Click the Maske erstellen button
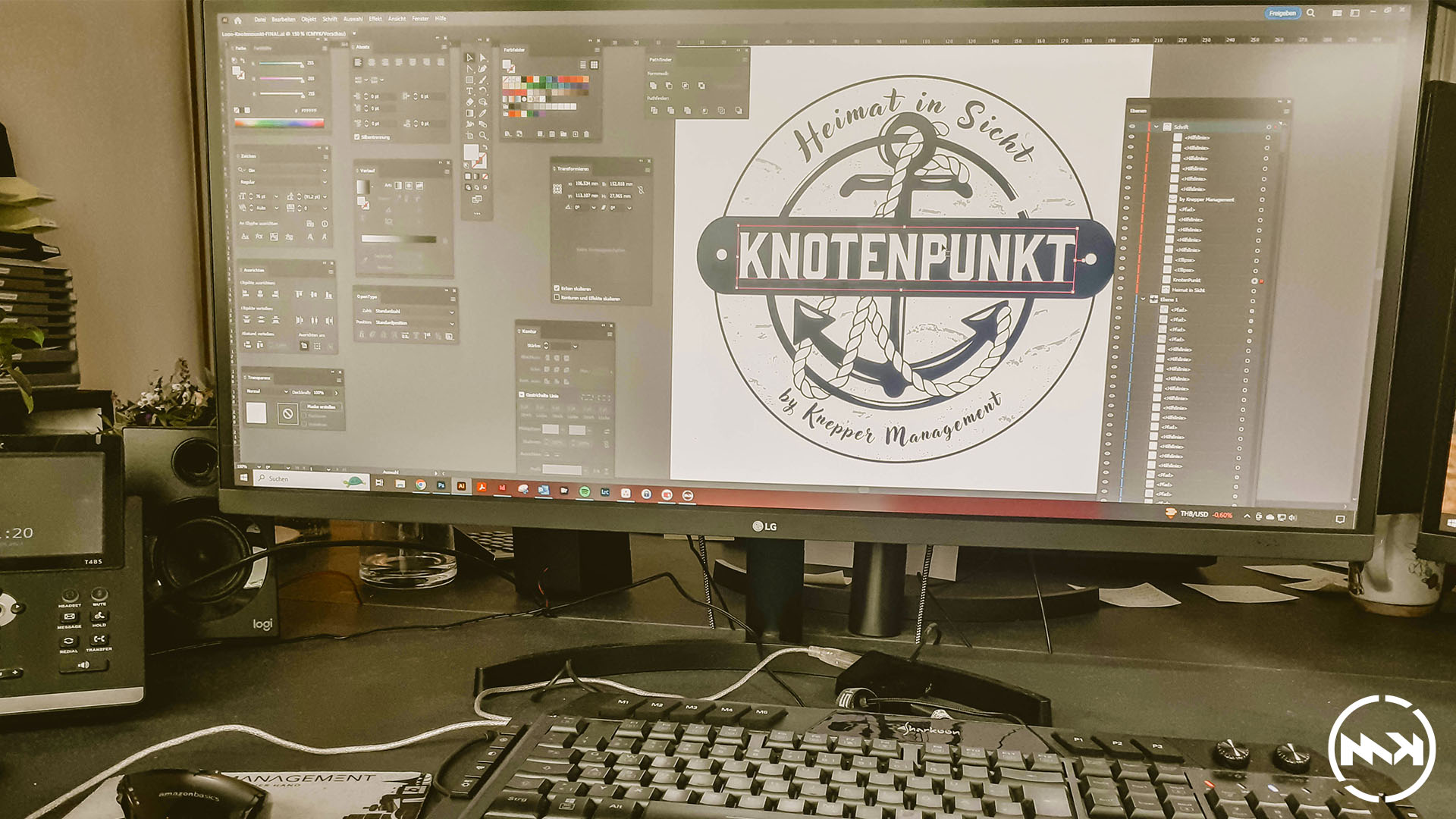 point(321,407)
